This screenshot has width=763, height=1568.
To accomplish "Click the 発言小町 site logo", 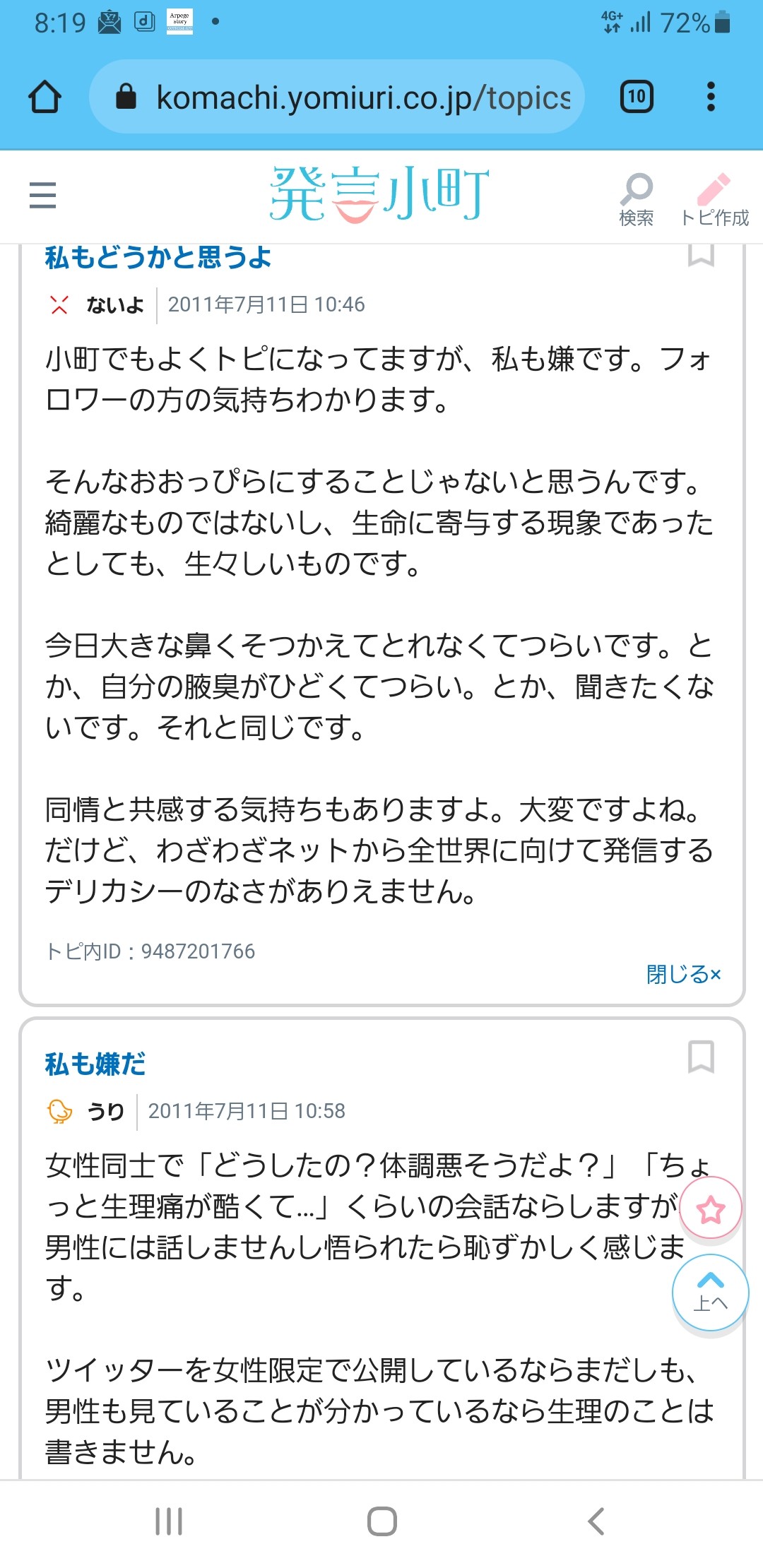I will pyautogui.click(x=379, y=194).
